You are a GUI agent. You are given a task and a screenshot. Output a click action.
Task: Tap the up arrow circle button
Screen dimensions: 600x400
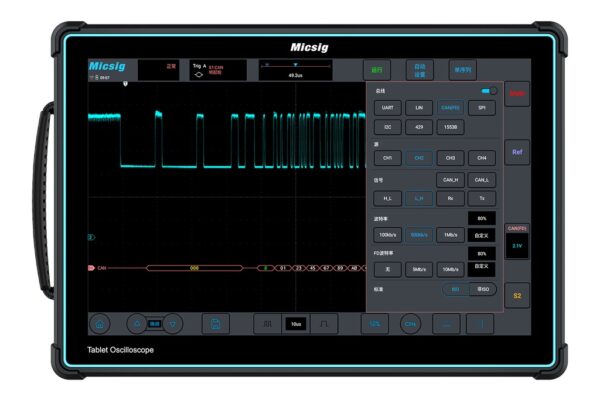click(x=137, y=324)
